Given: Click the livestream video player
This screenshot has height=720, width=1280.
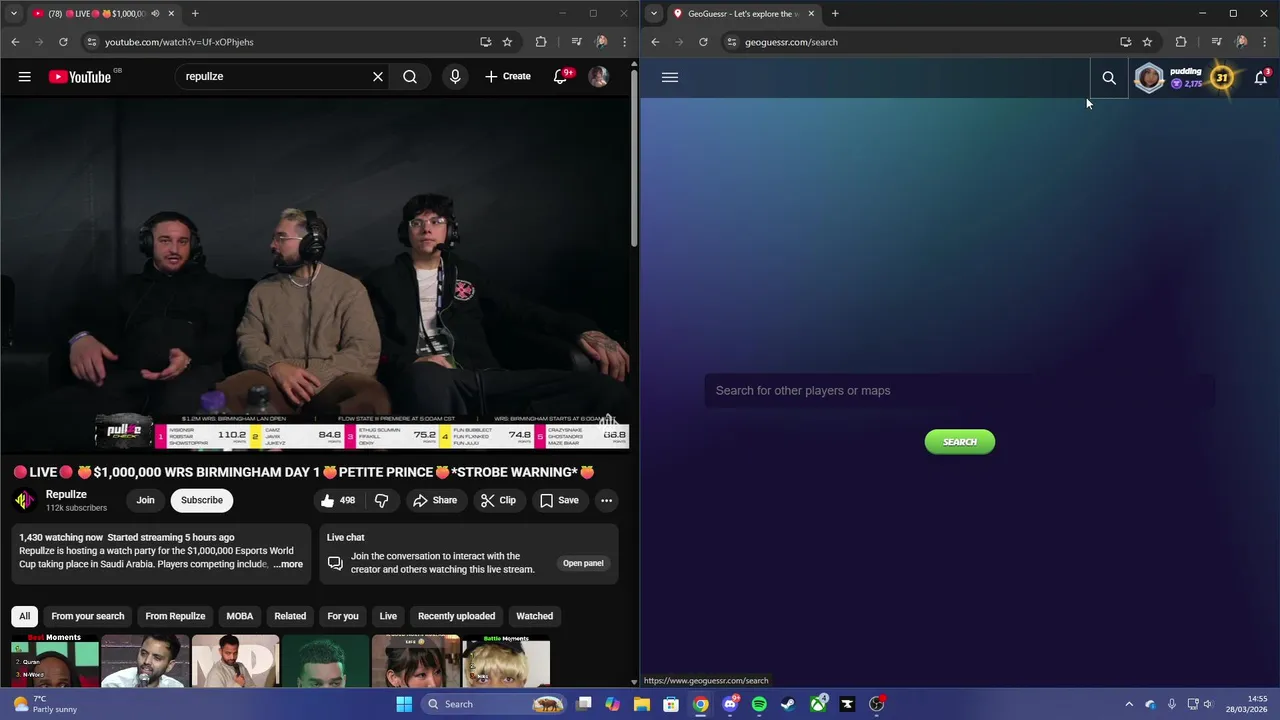Looking at the screenshot, I should (315, 275).
